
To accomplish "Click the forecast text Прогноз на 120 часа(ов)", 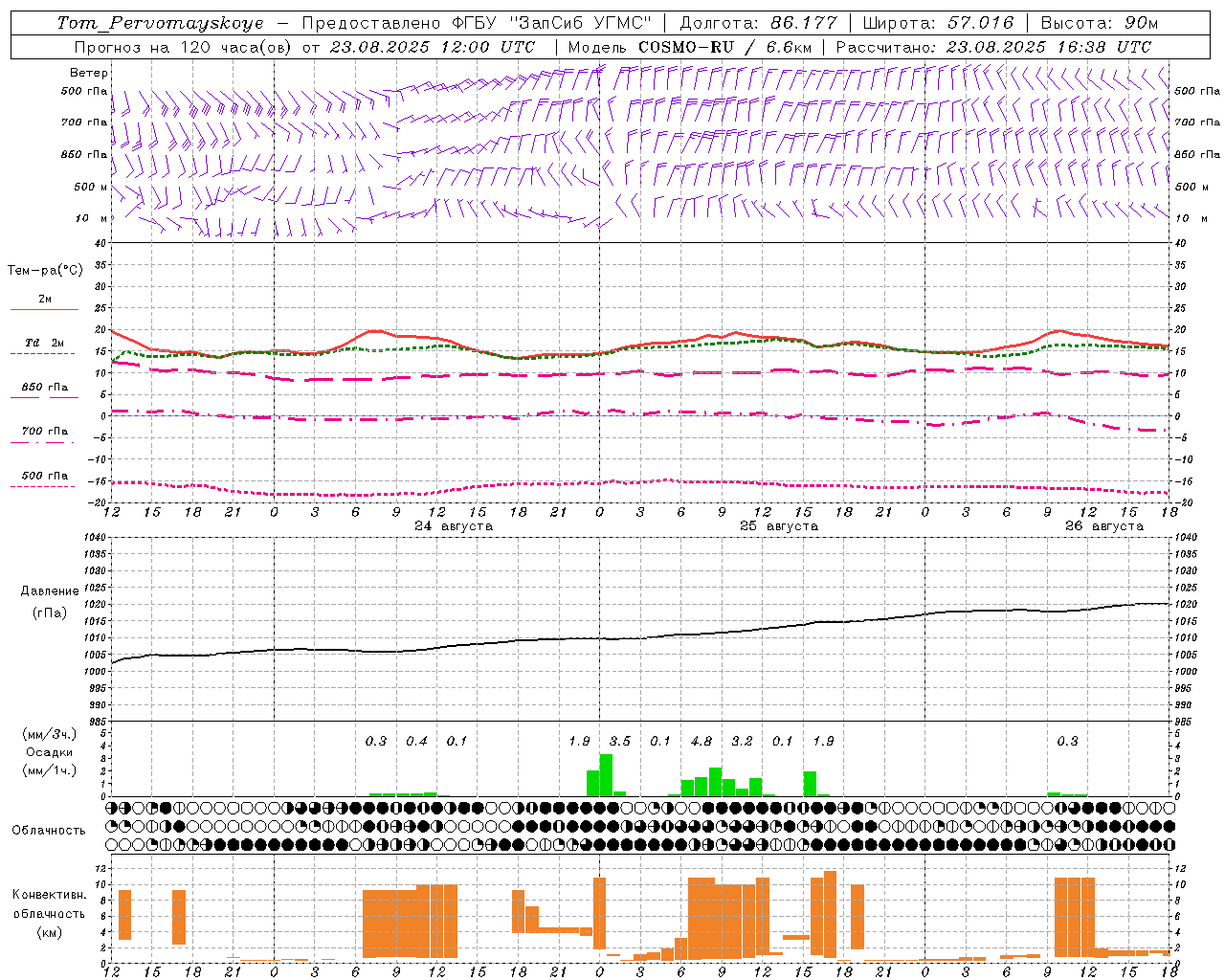I will [x=184, y=47].
